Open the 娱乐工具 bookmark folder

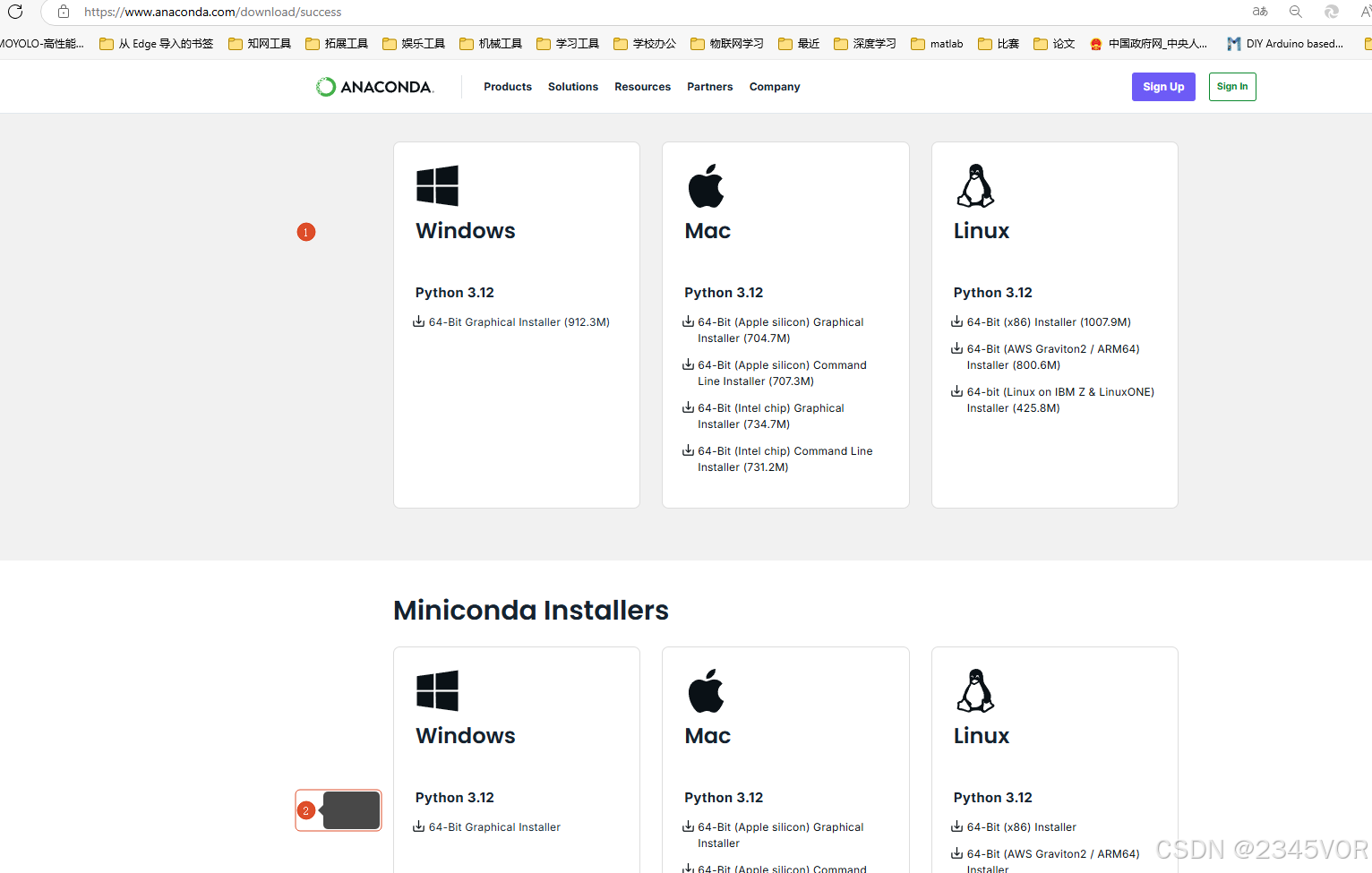[414, 43]
